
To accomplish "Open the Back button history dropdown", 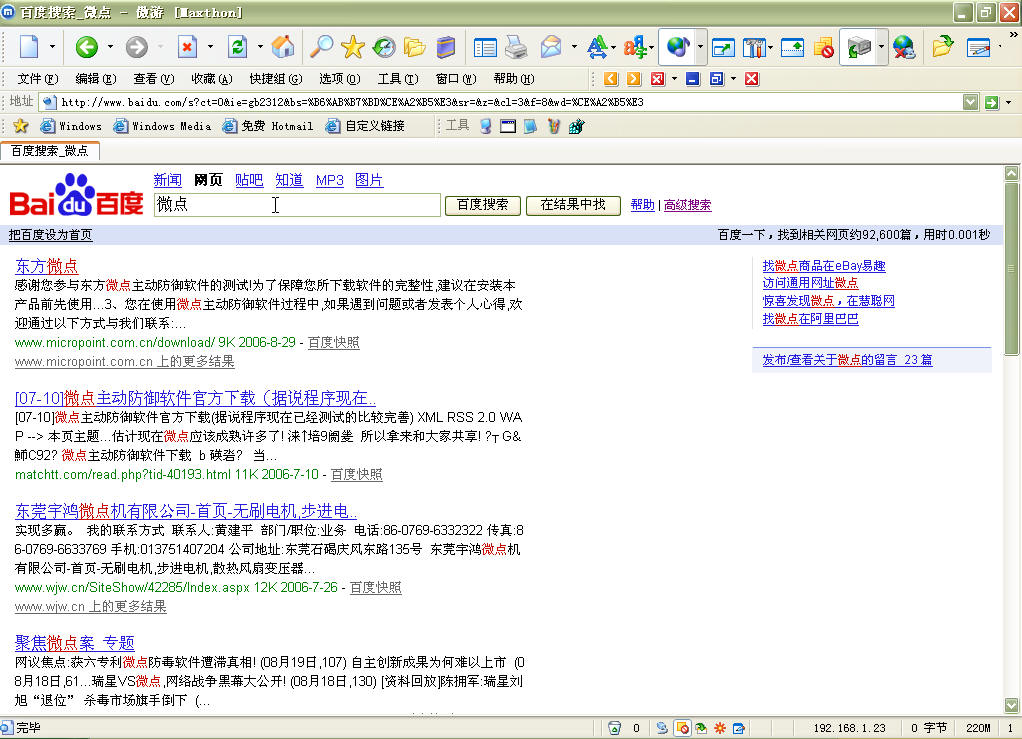I will click(x=110, y=47).
